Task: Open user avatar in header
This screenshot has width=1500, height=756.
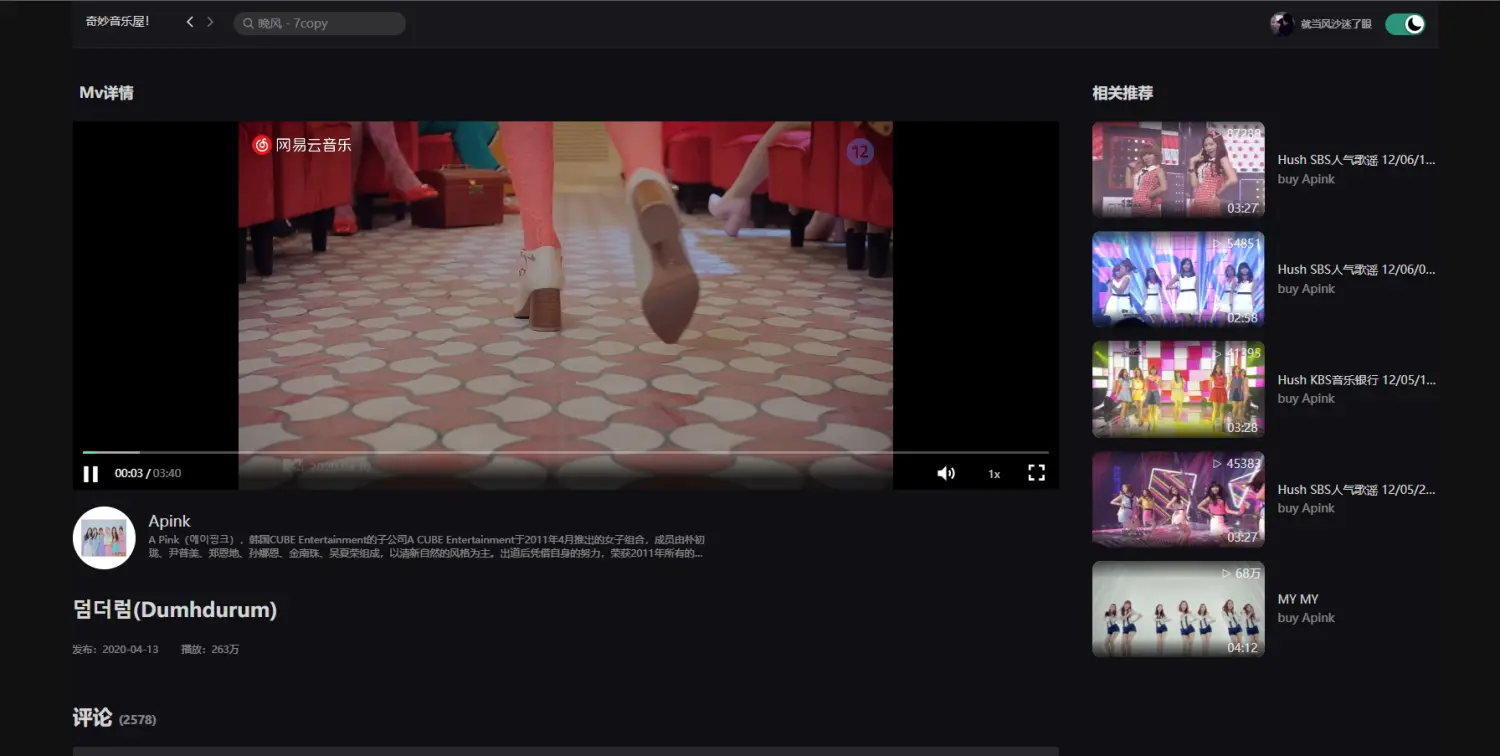Action: (x=1282, y=24)
